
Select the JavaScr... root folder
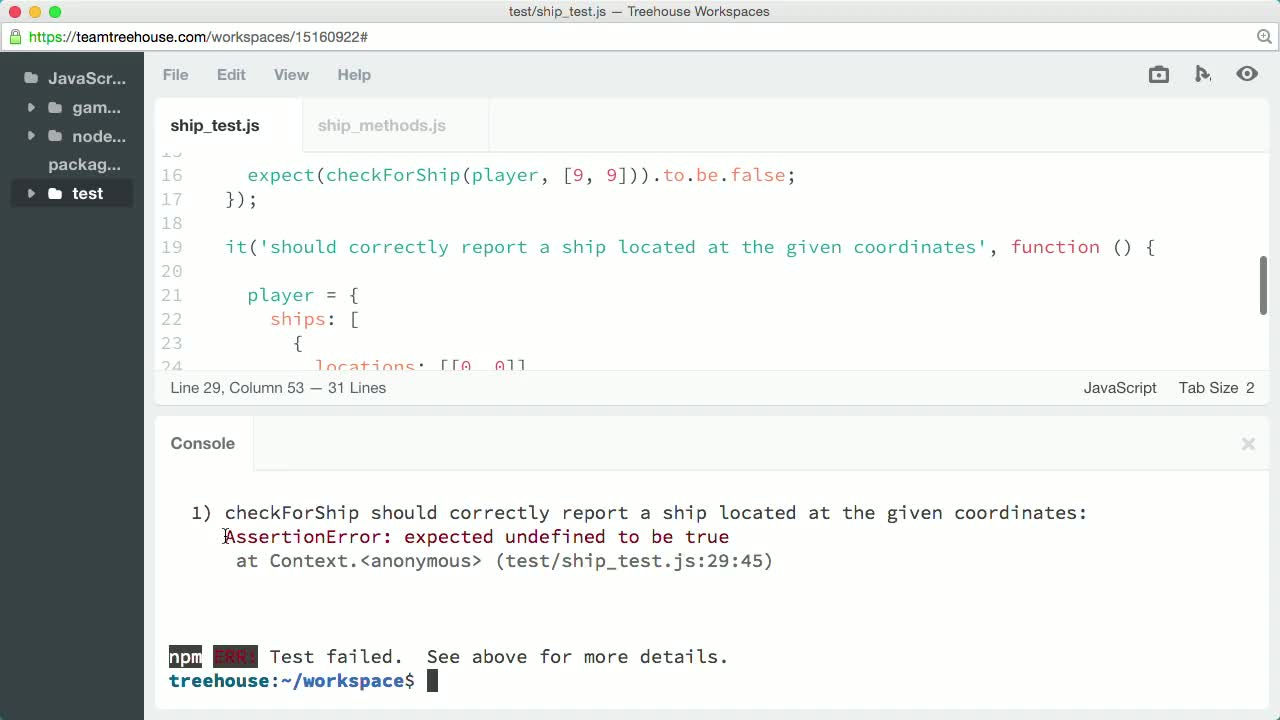87,79
